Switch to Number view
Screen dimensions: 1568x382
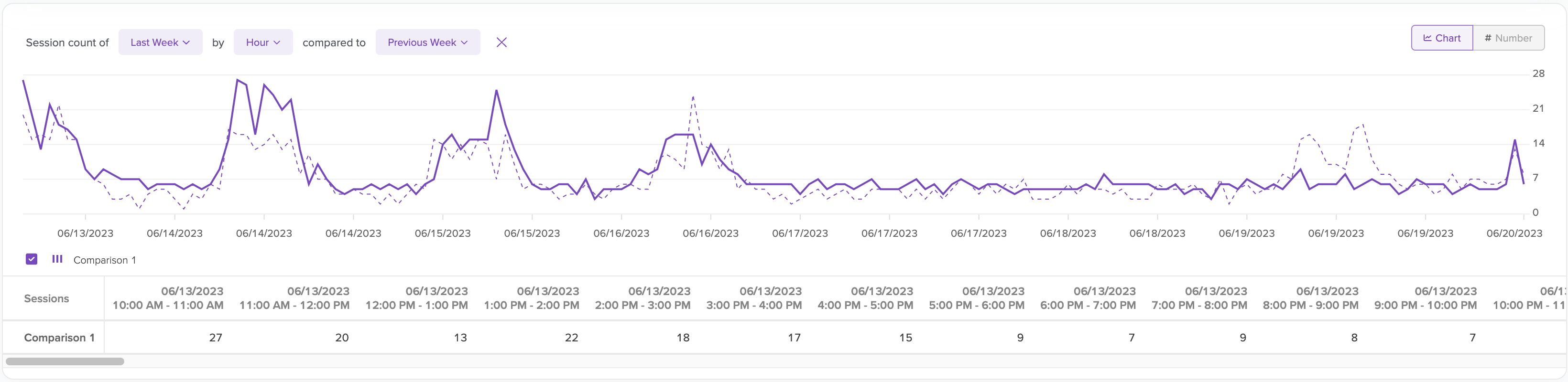1508,38
